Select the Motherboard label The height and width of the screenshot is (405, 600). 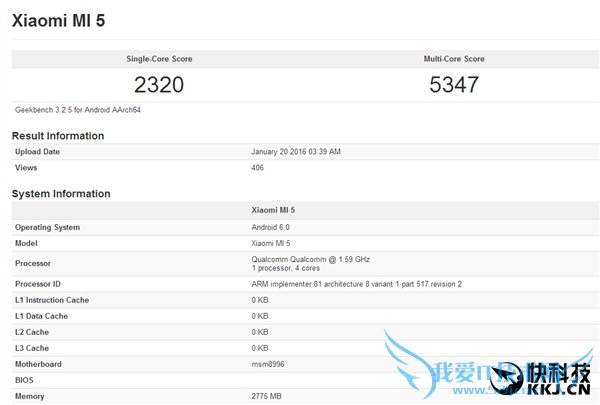click(38, 364)
